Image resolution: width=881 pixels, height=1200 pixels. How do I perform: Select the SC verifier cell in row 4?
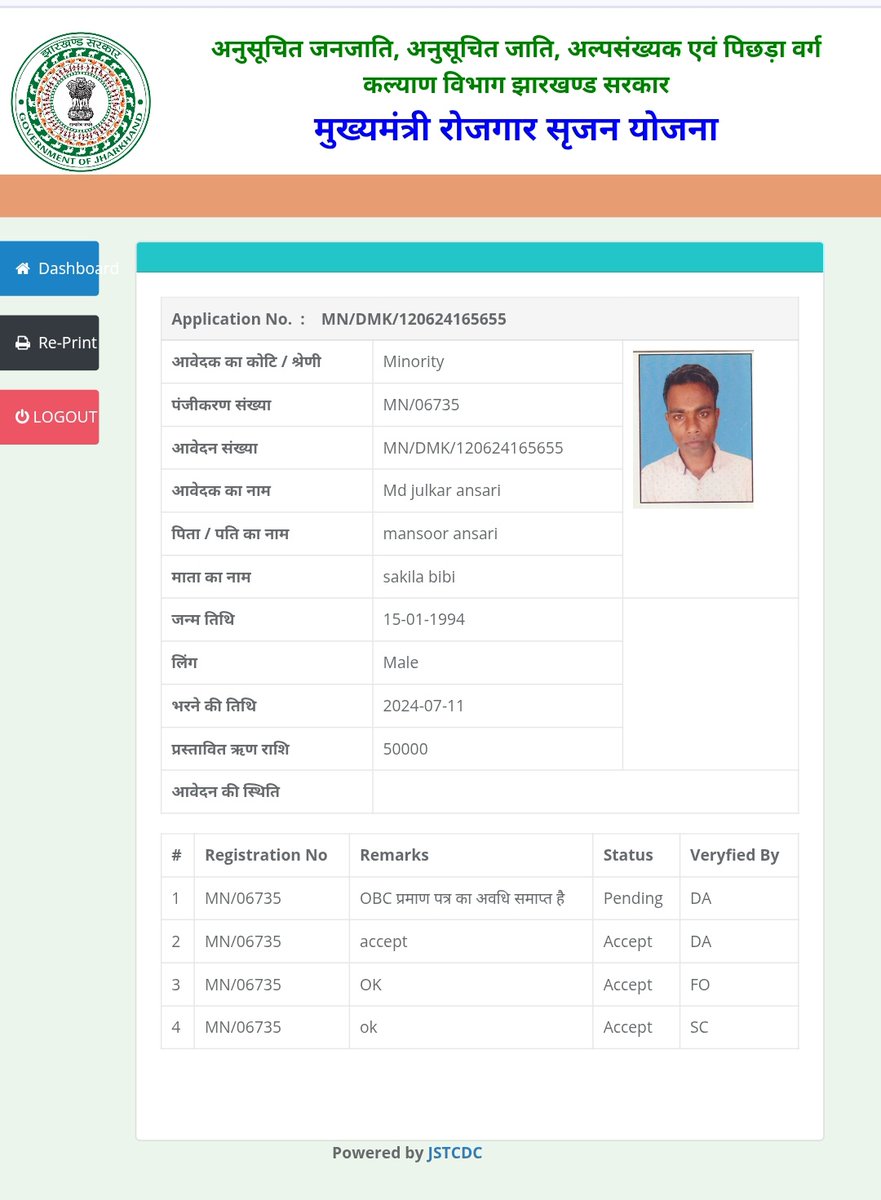pyautogui.click(x=699, y=1027)
